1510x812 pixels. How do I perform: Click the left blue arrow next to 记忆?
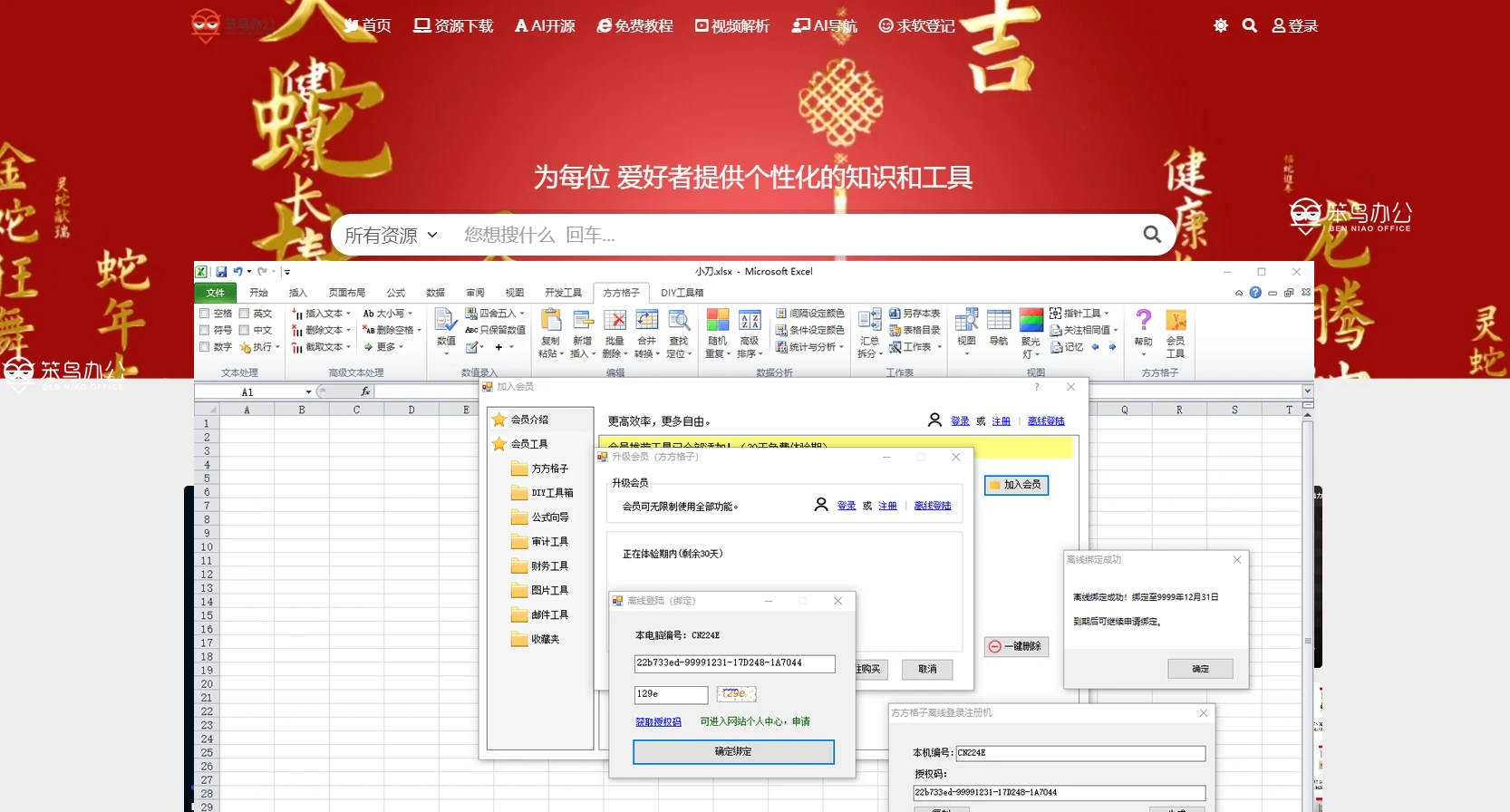coord(1095,346)
